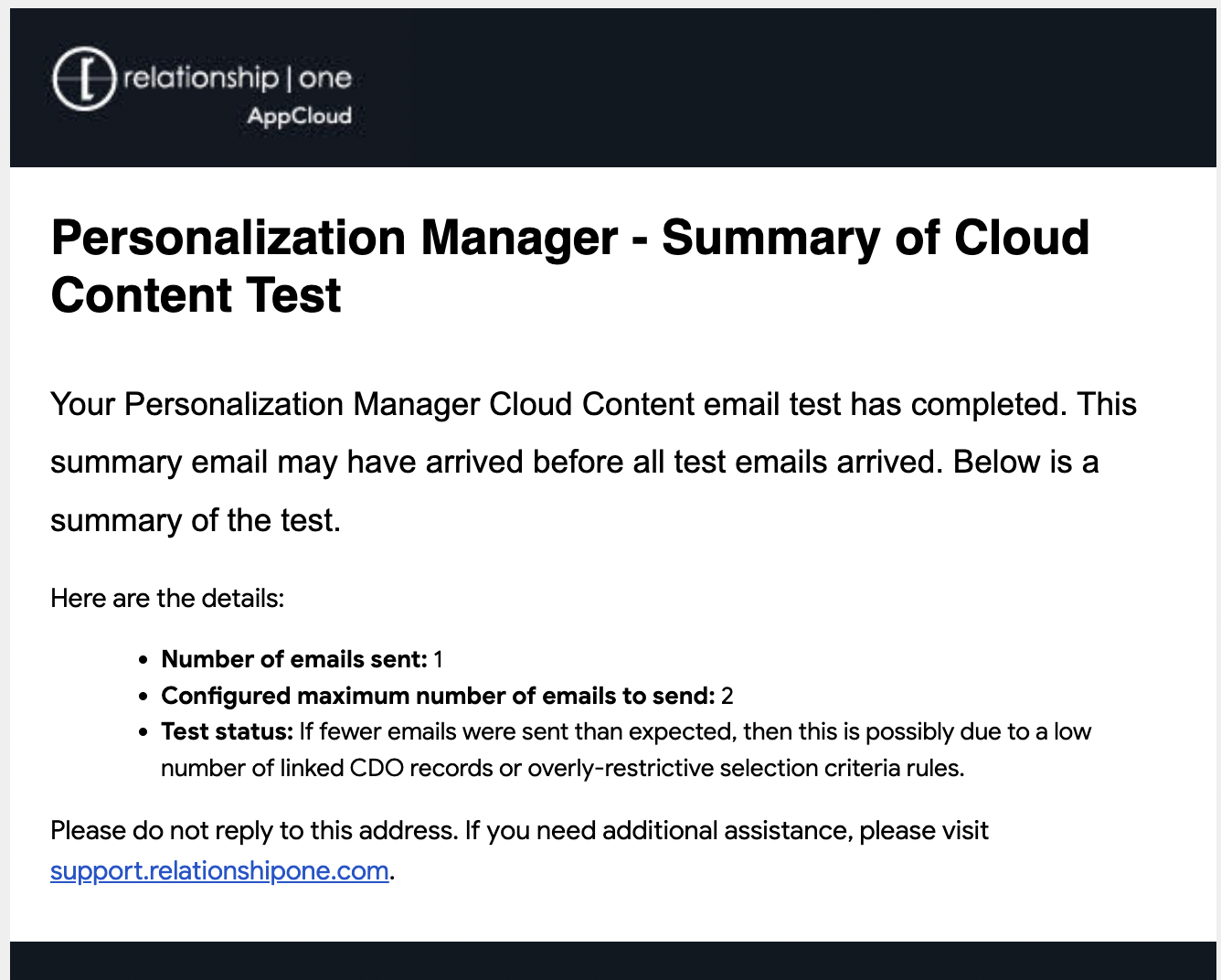Click the second bullet point marker
Screen dimensions: 1221x980
(143, 697)
